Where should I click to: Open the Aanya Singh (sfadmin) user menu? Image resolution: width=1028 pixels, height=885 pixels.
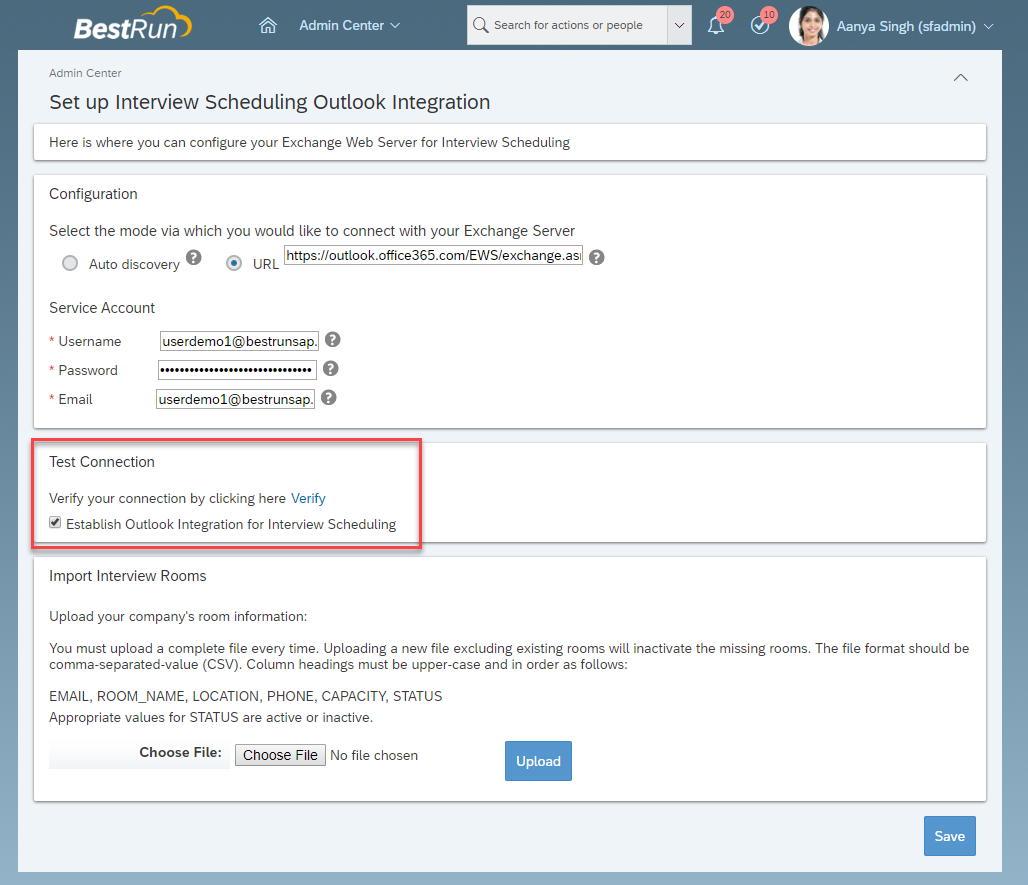click(x=915, y=26)
